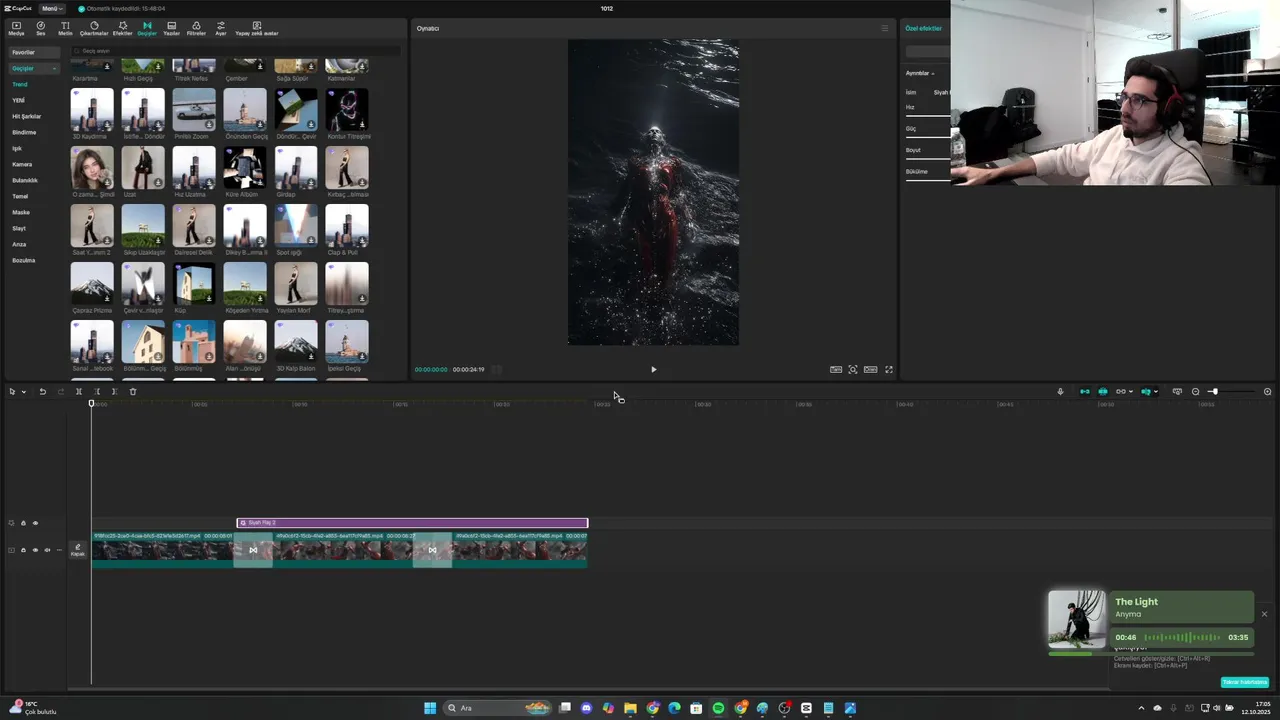Open the preview quality options icon

pyautogui.click(x=836, y=370)
